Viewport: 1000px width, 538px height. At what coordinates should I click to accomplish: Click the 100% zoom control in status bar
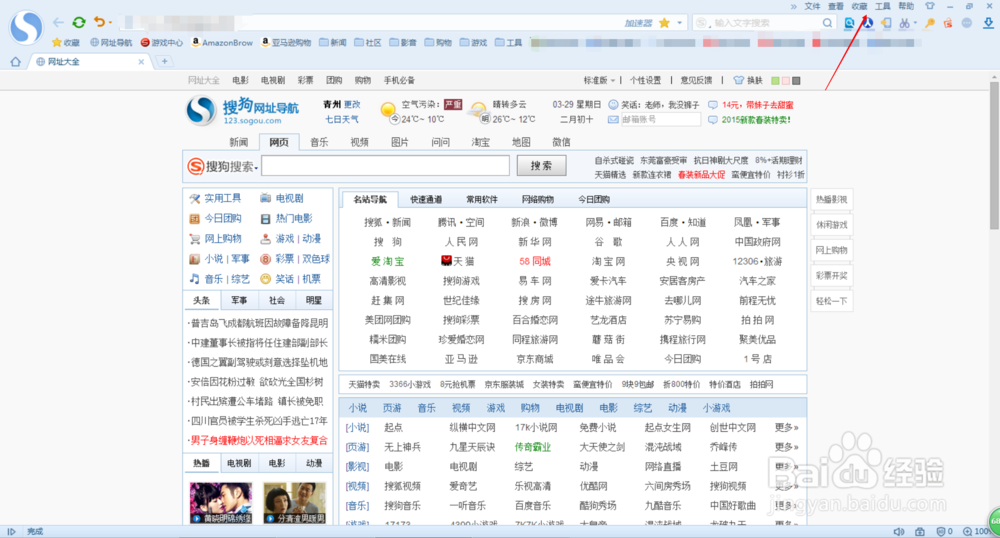pyautogui.click(x=976, y=531)
